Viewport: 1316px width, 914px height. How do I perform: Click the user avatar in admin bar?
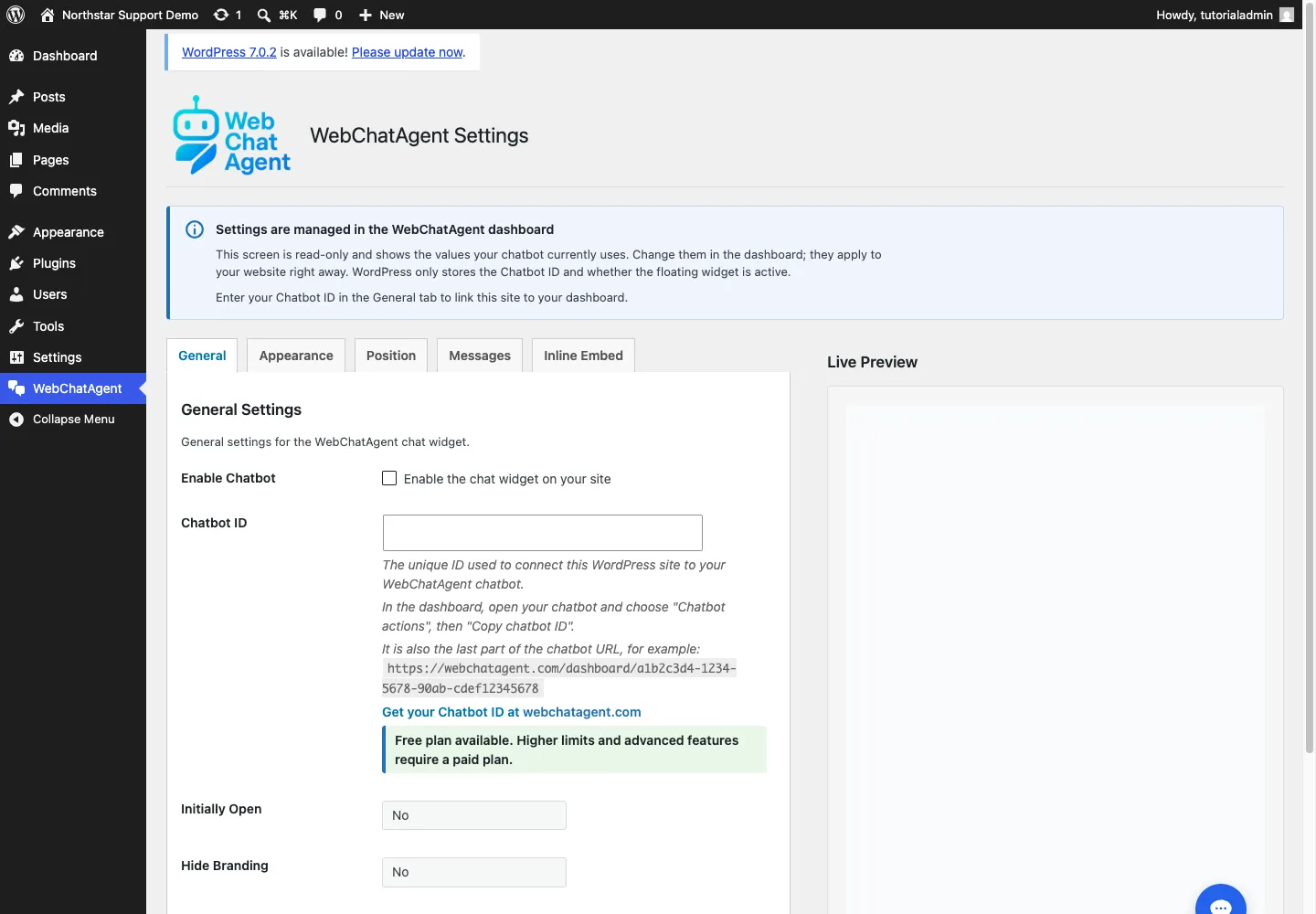coord(1287,15)
